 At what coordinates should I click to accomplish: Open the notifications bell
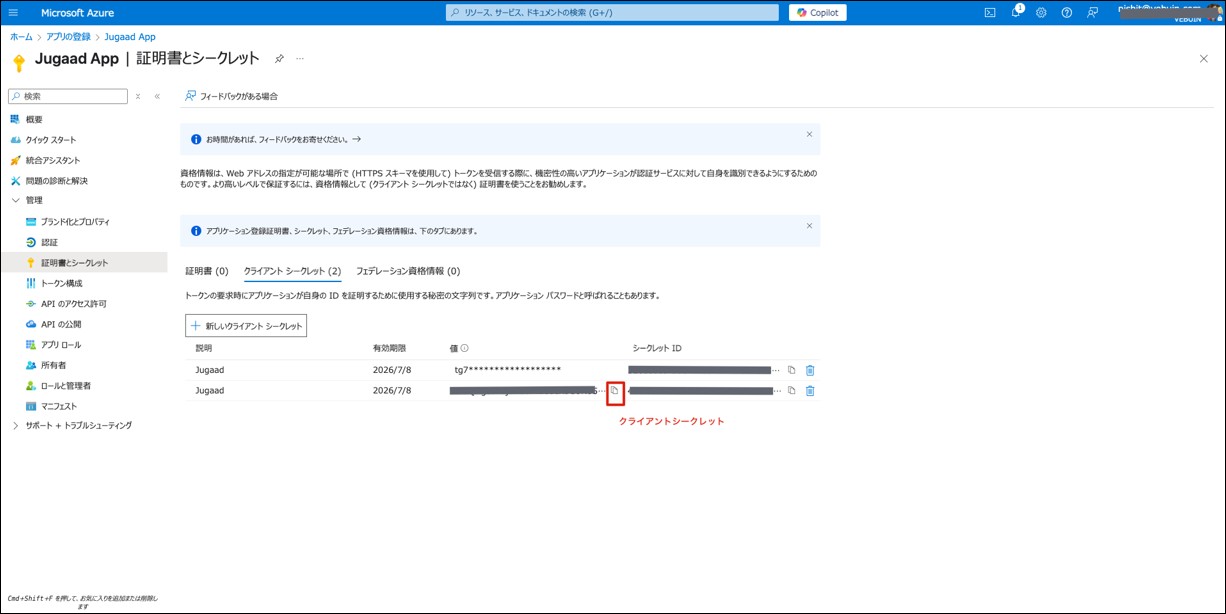point(1016,12)
